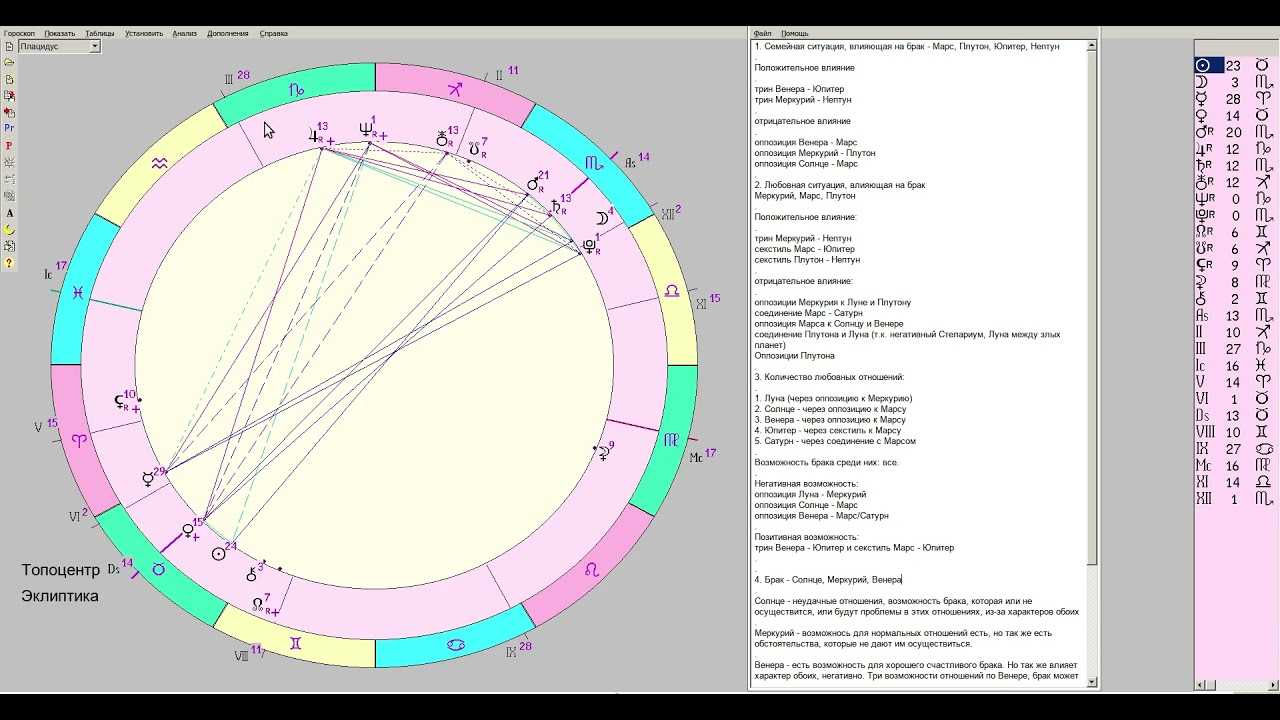Image resolution: width=1280 pixels, height=720 pixels.
Task: Open the Показать menu
Action: tap(60, 33)
